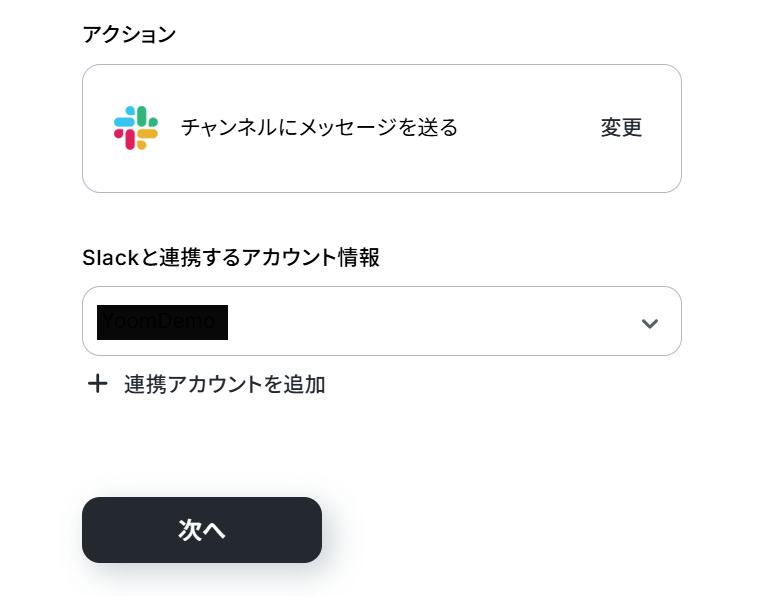Click the Slack logo icon
769x596 pixels.
pos(136,128)
